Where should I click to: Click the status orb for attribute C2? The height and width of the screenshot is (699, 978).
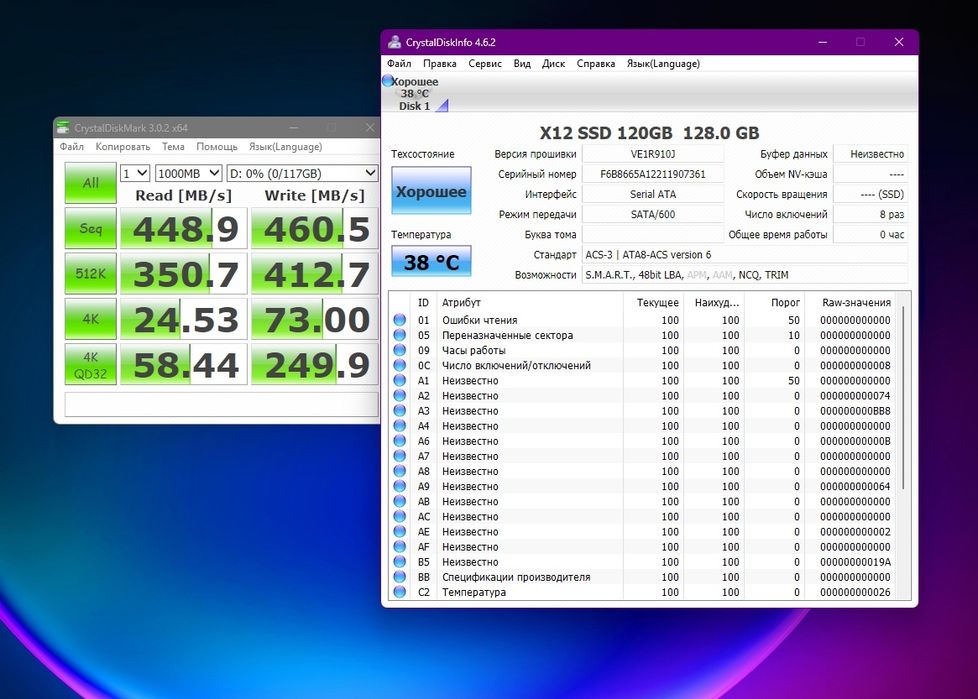pos(400,592)
